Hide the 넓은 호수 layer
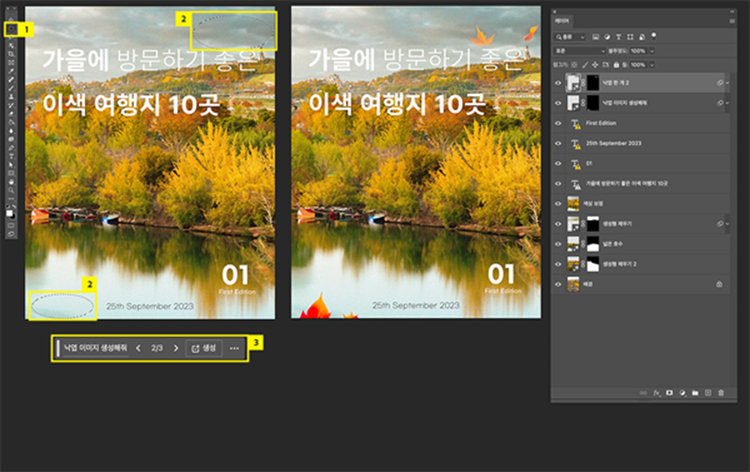Screen dimensions: 750x472 [x=558, y=244]
